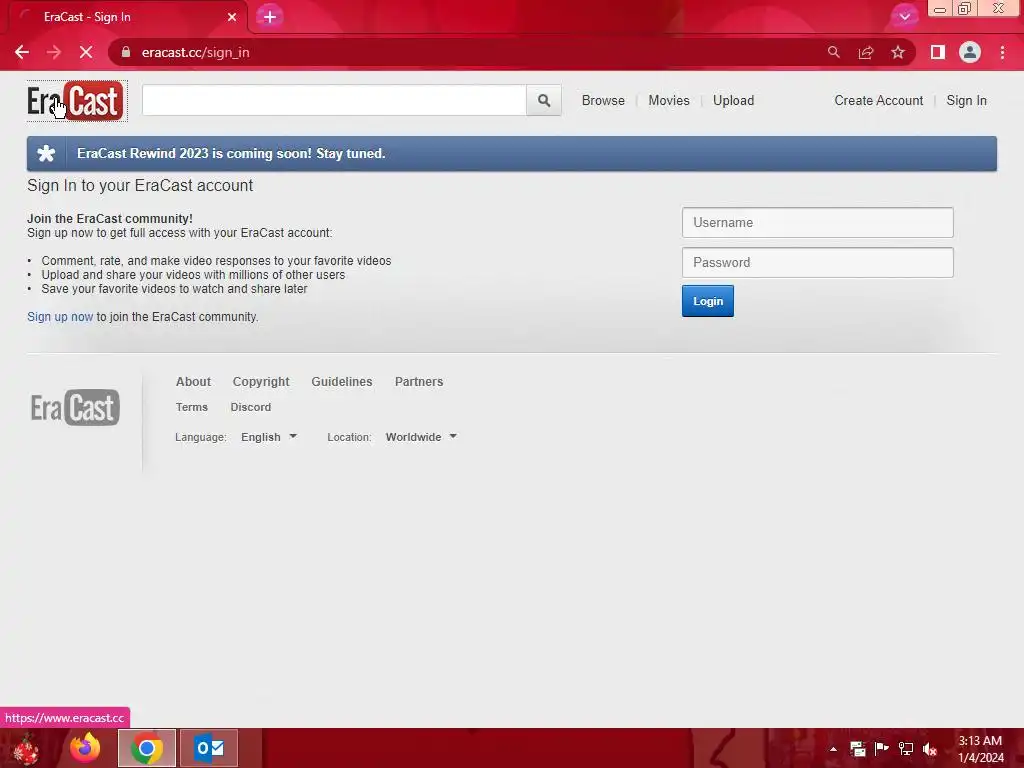Open the Upload menu item
Screen dimensions: 1024x768
click(x=733, y=101)
